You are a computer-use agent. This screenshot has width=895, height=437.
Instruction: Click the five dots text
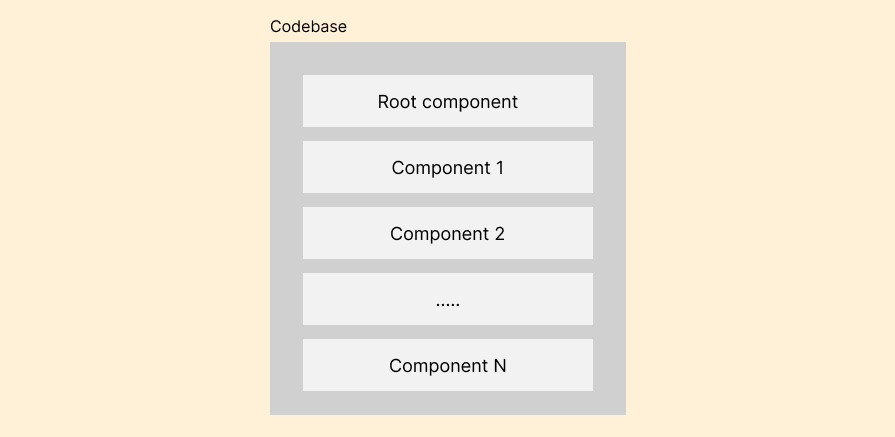[x=448, y=305]
